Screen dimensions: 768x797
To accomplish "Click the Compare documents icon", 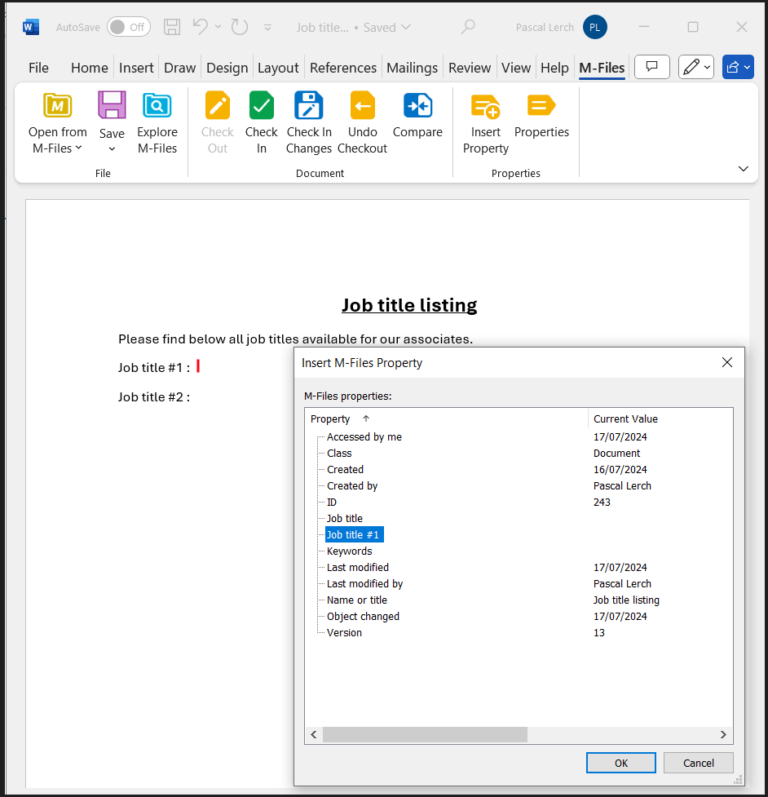I will click(417, 106).
